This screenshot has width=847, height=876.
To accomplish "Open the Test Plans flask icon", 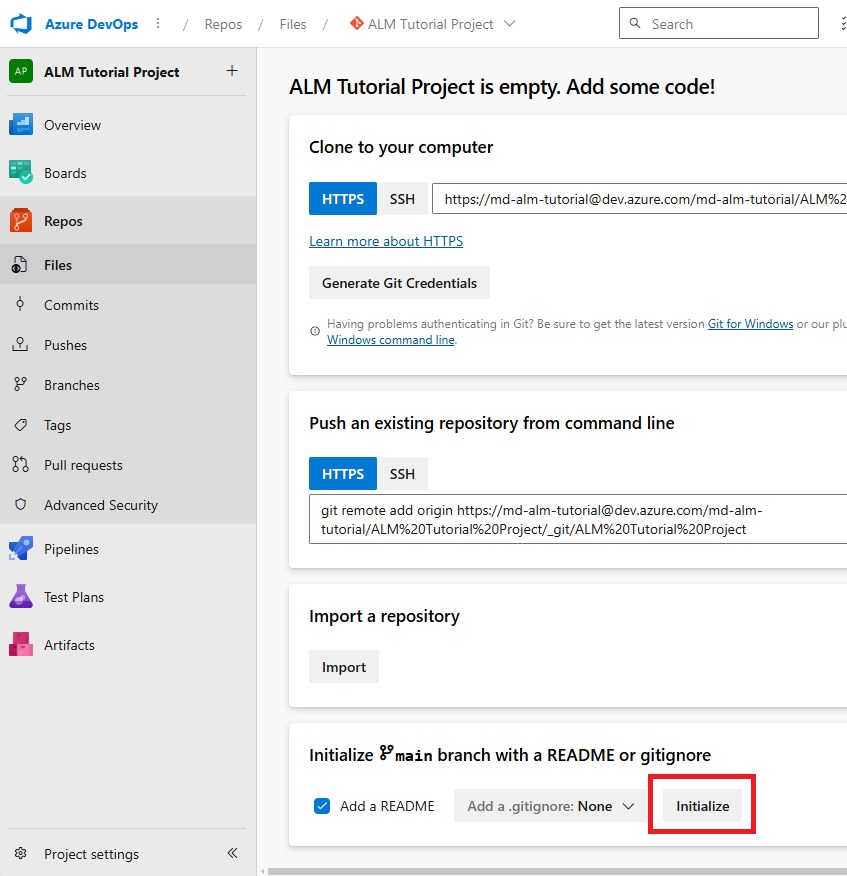I will click(x=21, y=597).
